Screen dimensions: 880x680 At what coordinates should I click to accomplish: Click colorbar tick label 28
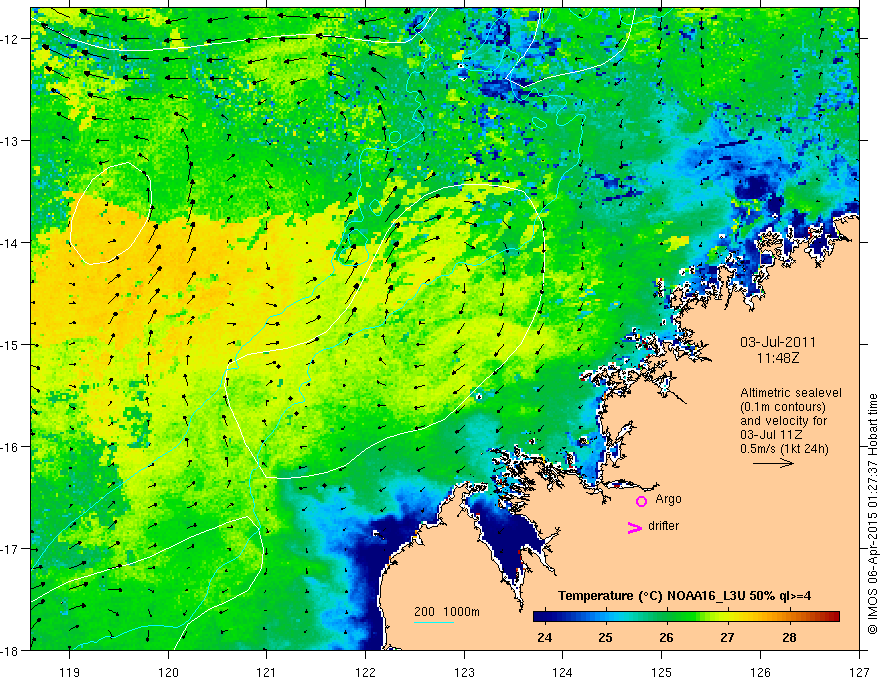[x=789, y=638]
